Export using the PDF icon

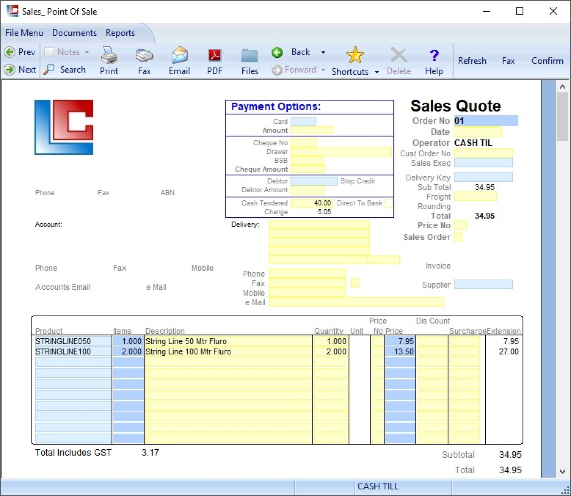pos(215,55)
